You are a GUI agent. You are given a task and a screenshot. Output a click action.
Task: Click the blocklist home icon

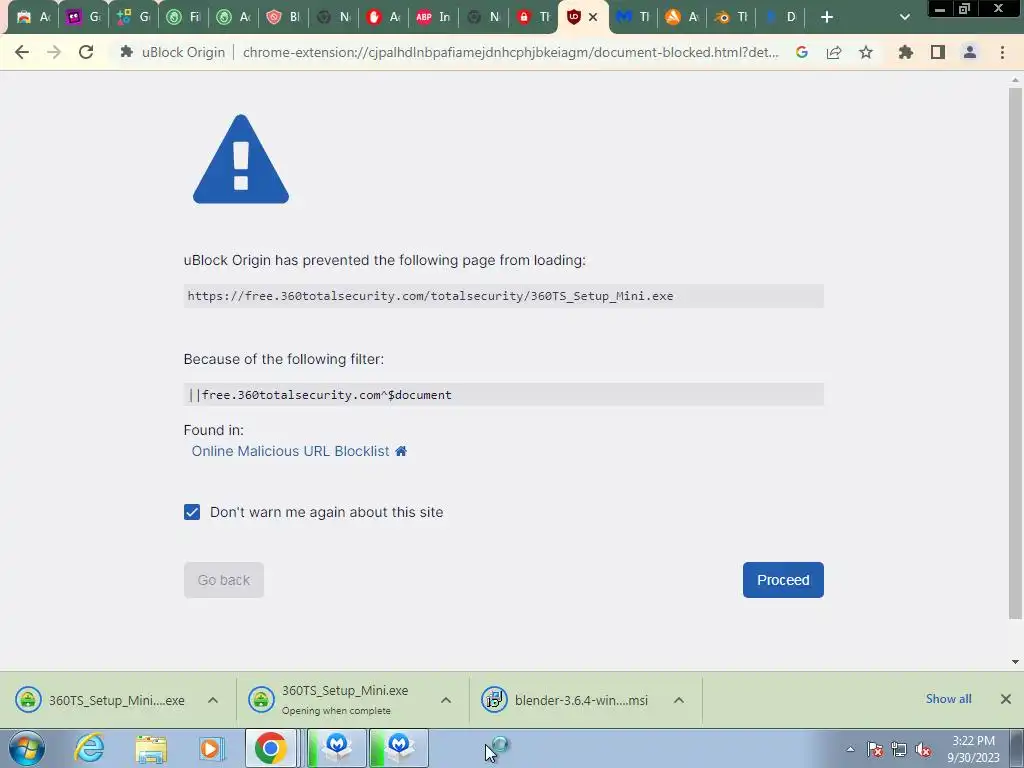401,451
